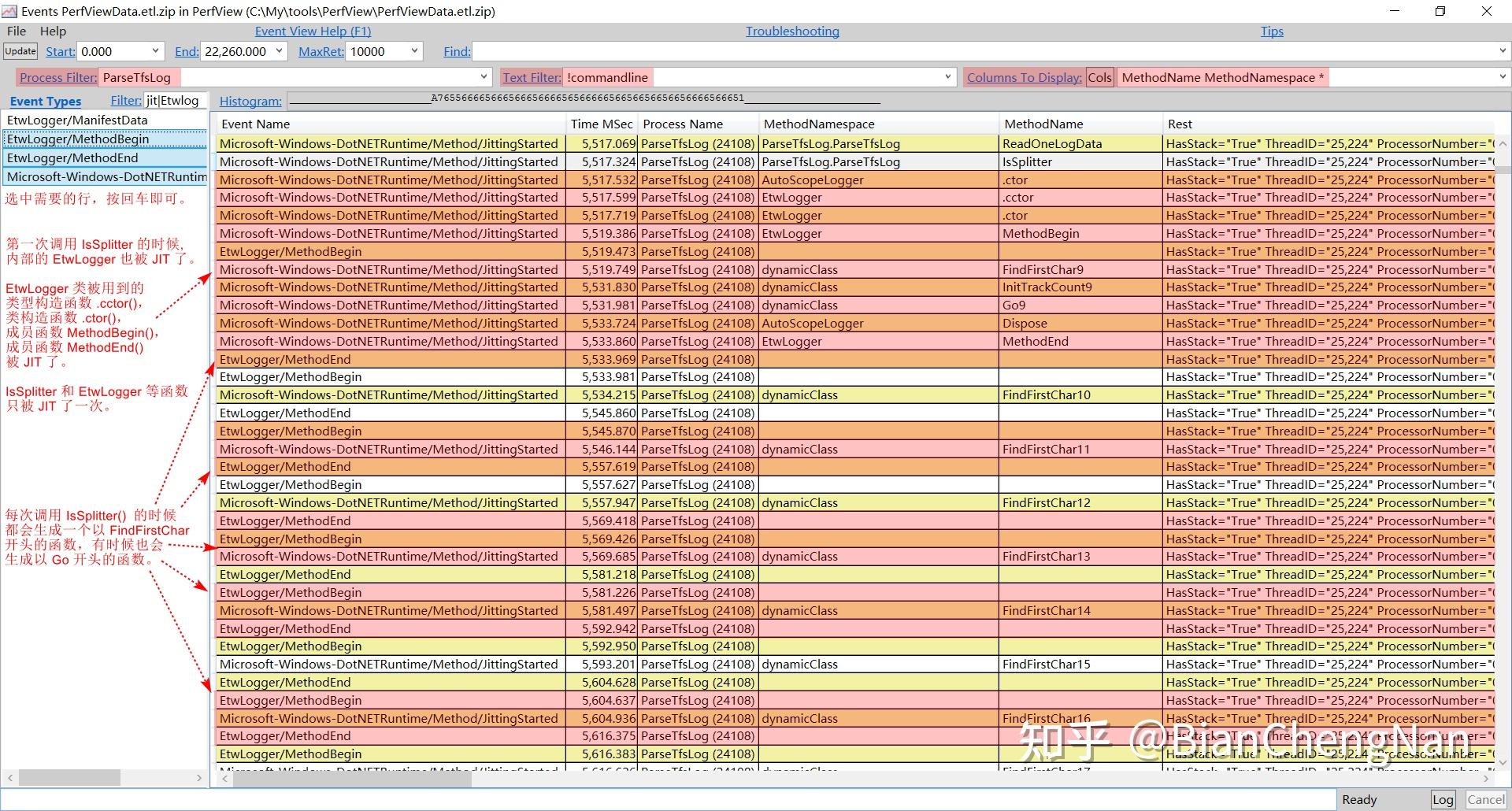Viewport: 1512px width, 811px height.
Task: Select EtwLogger/ManifestData in Event Types list
Action: coord(76,120)
